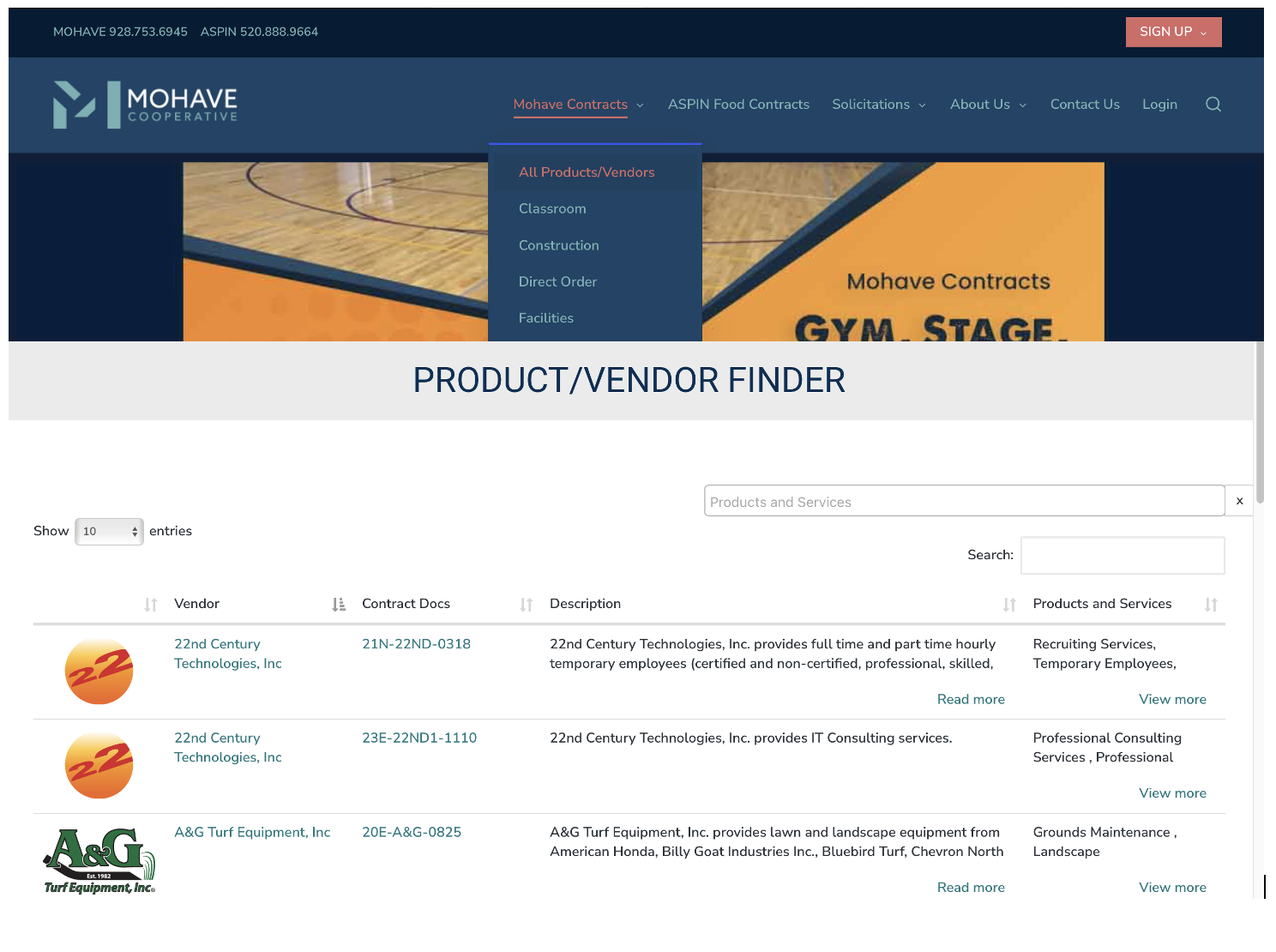Select All Products/Vendors in the dropdown menu

pyautogui.click(x=587, y=172)
